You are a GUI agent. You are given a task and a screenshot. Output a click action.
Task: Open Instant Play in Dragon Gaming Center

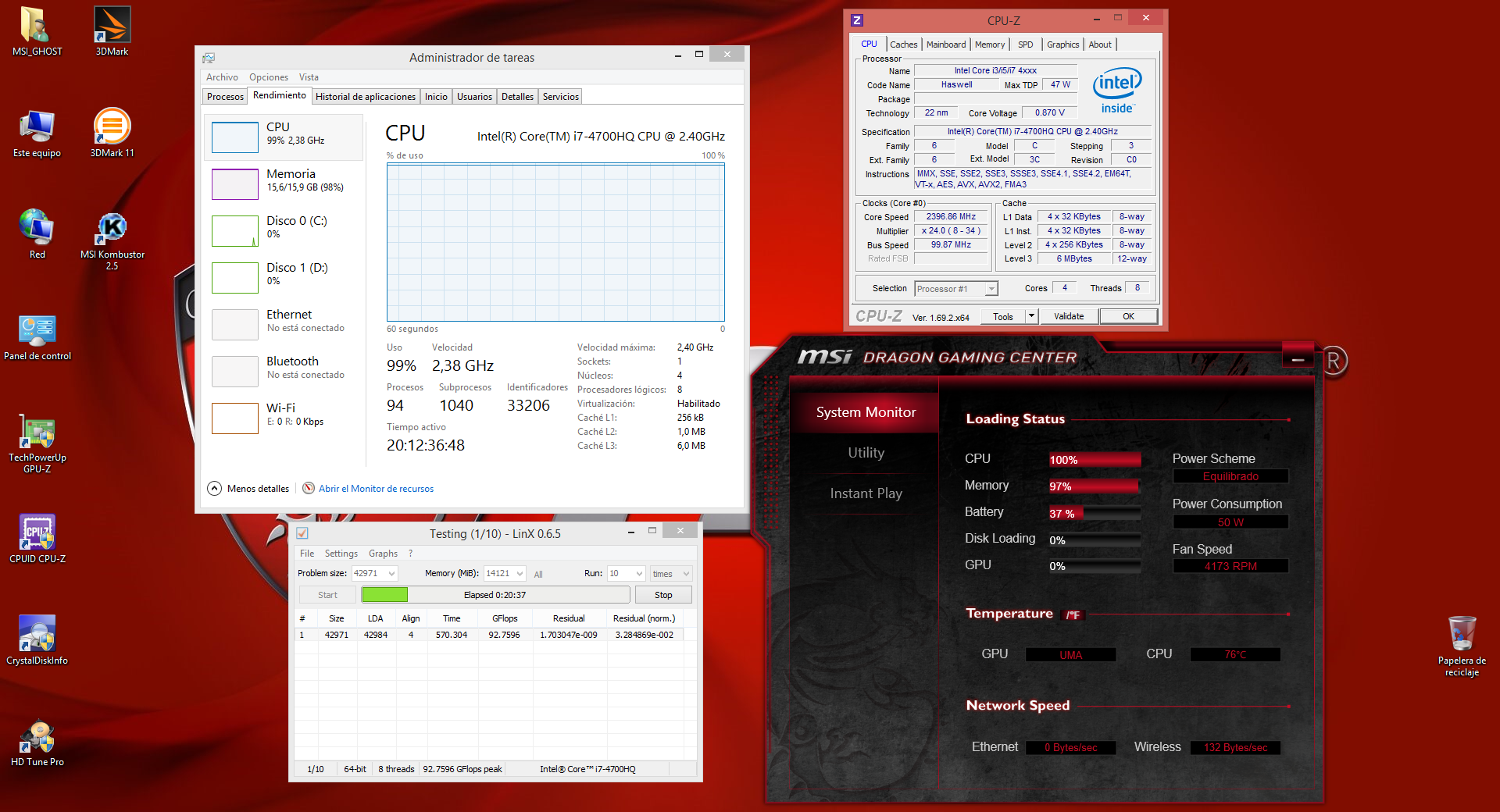pos(866,493)
